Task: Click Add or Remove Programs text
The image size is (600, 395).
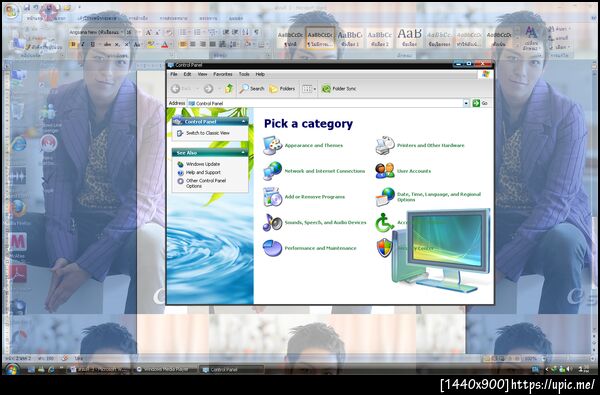Action: [315, 197]
